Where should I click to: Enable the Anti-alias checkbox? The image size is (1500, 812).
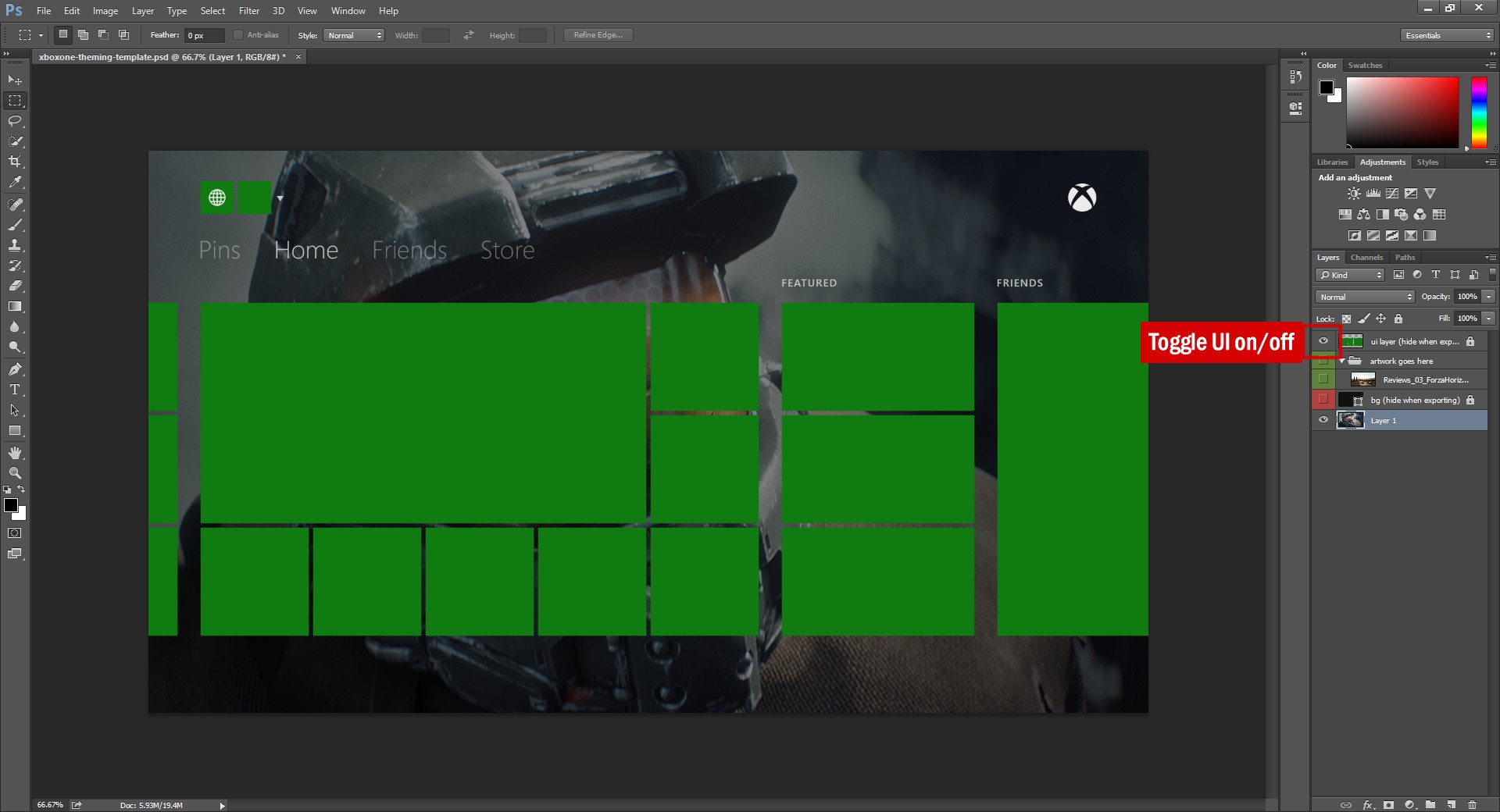click(238, 35)
